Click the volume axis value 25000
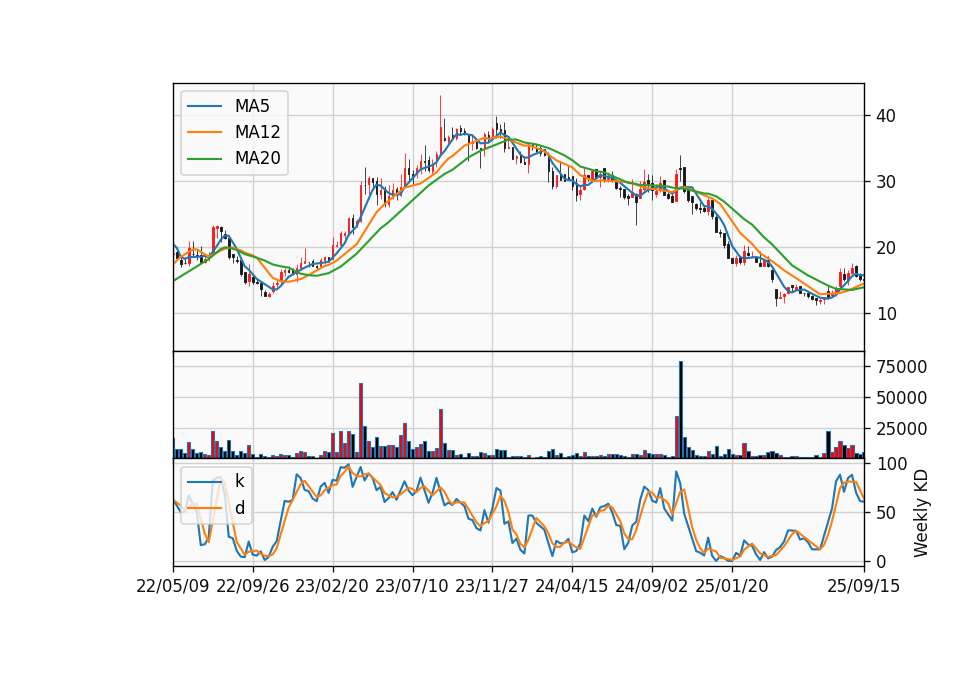The height and width of the screenshot is (690, 960). tap(901, 429)
